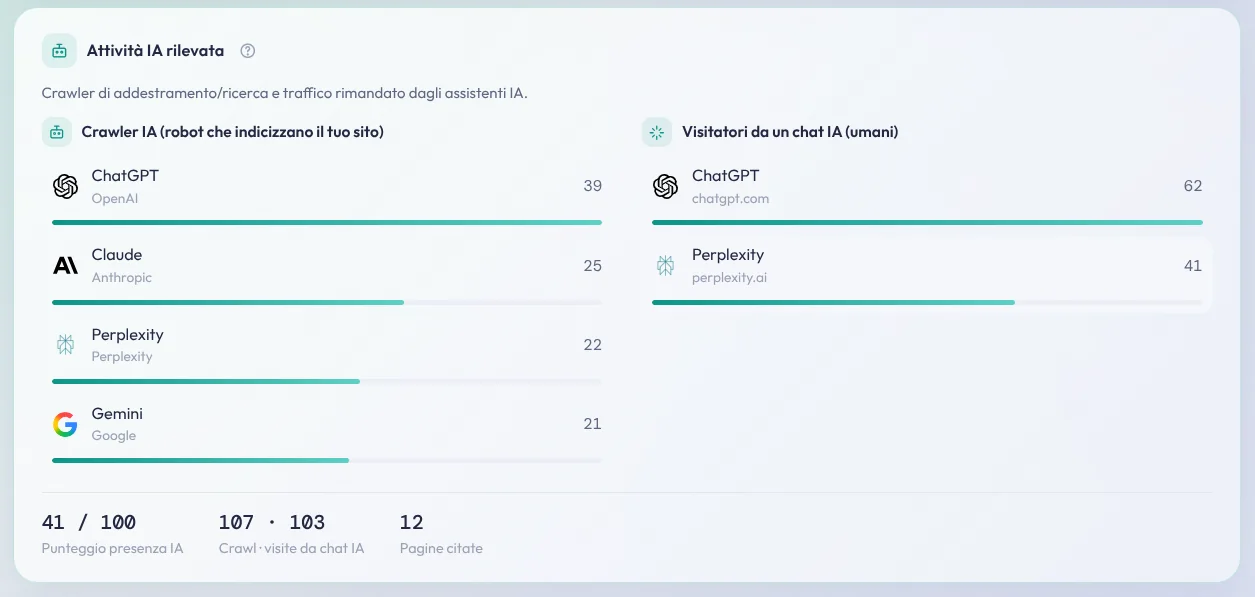Click the Visitatori da un chat IA heading
The image size is (1255, 597).
(790, 132)
